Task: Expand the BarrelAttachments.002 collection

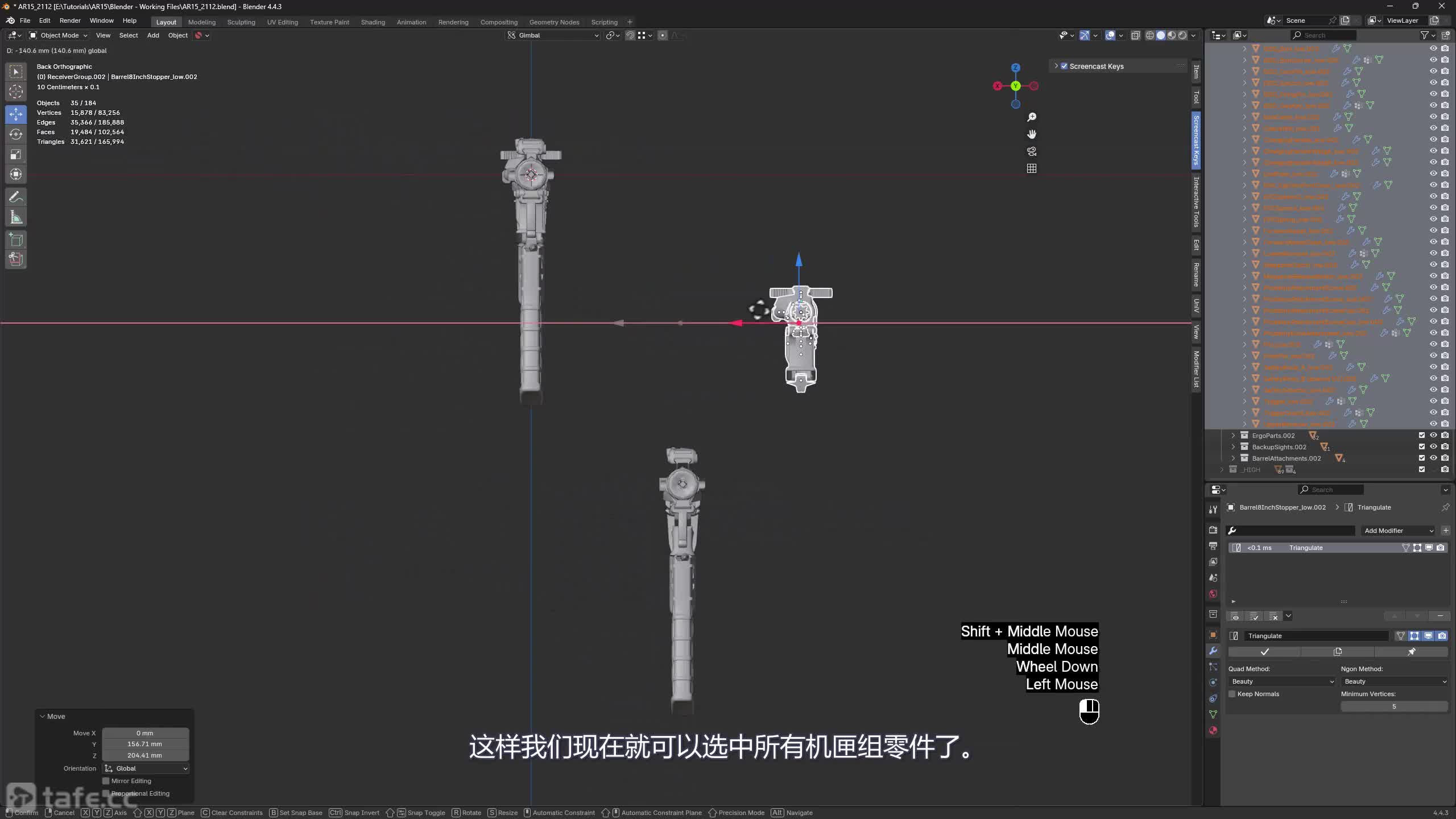Action: (1233, 458)
